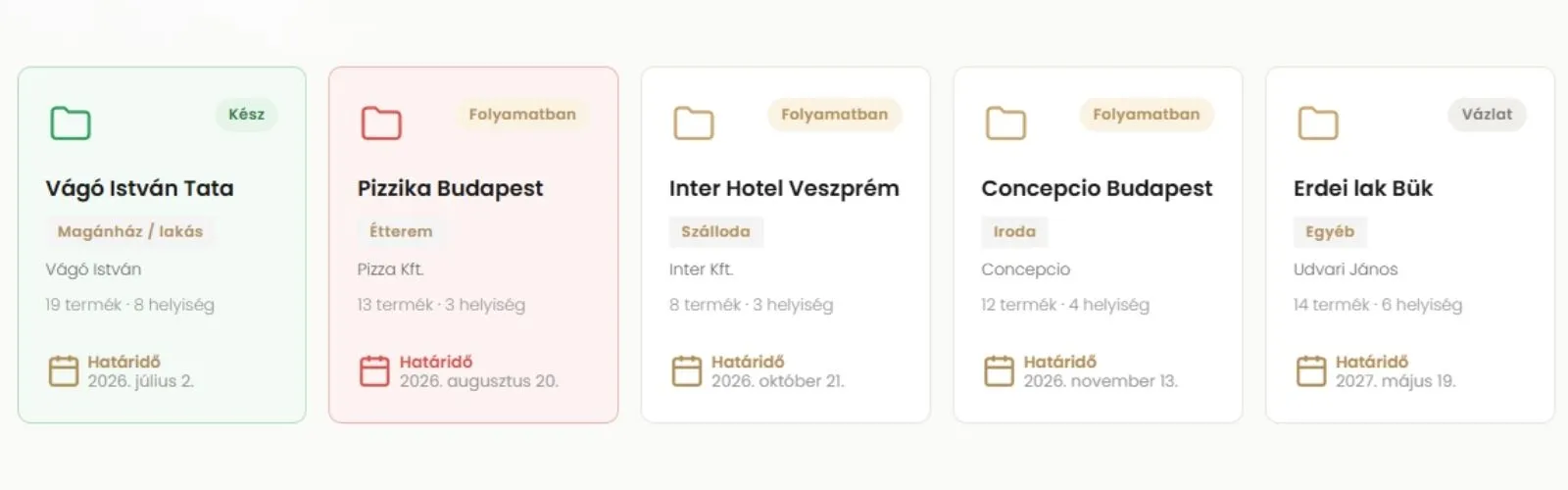This screenshot has width=1568, height=490.
Task: Click the calendar icon beside 2027. május 19.
Action: coord(1311,371)
